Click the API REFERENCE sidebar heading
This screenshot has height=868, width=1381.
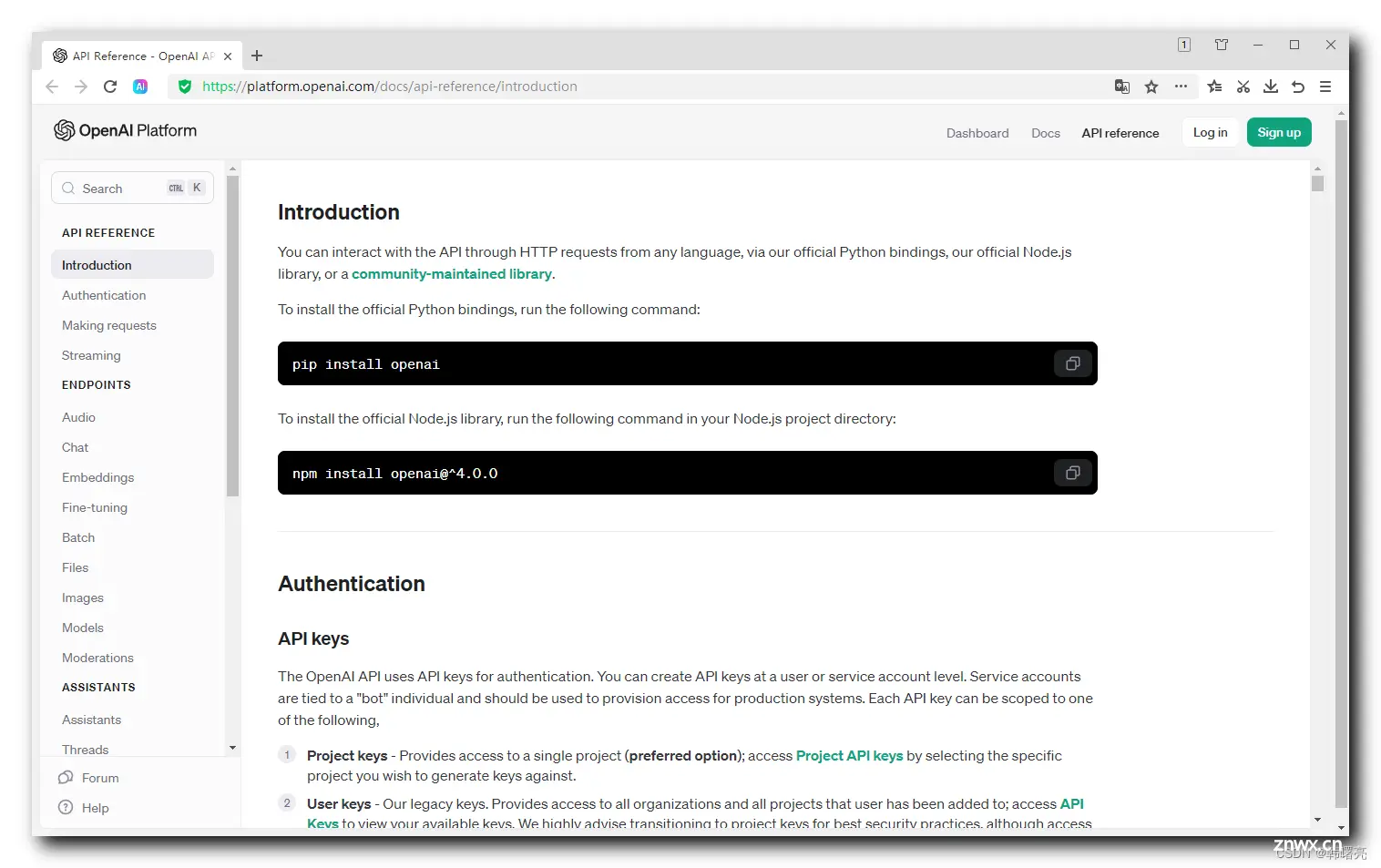pos(108,233)
